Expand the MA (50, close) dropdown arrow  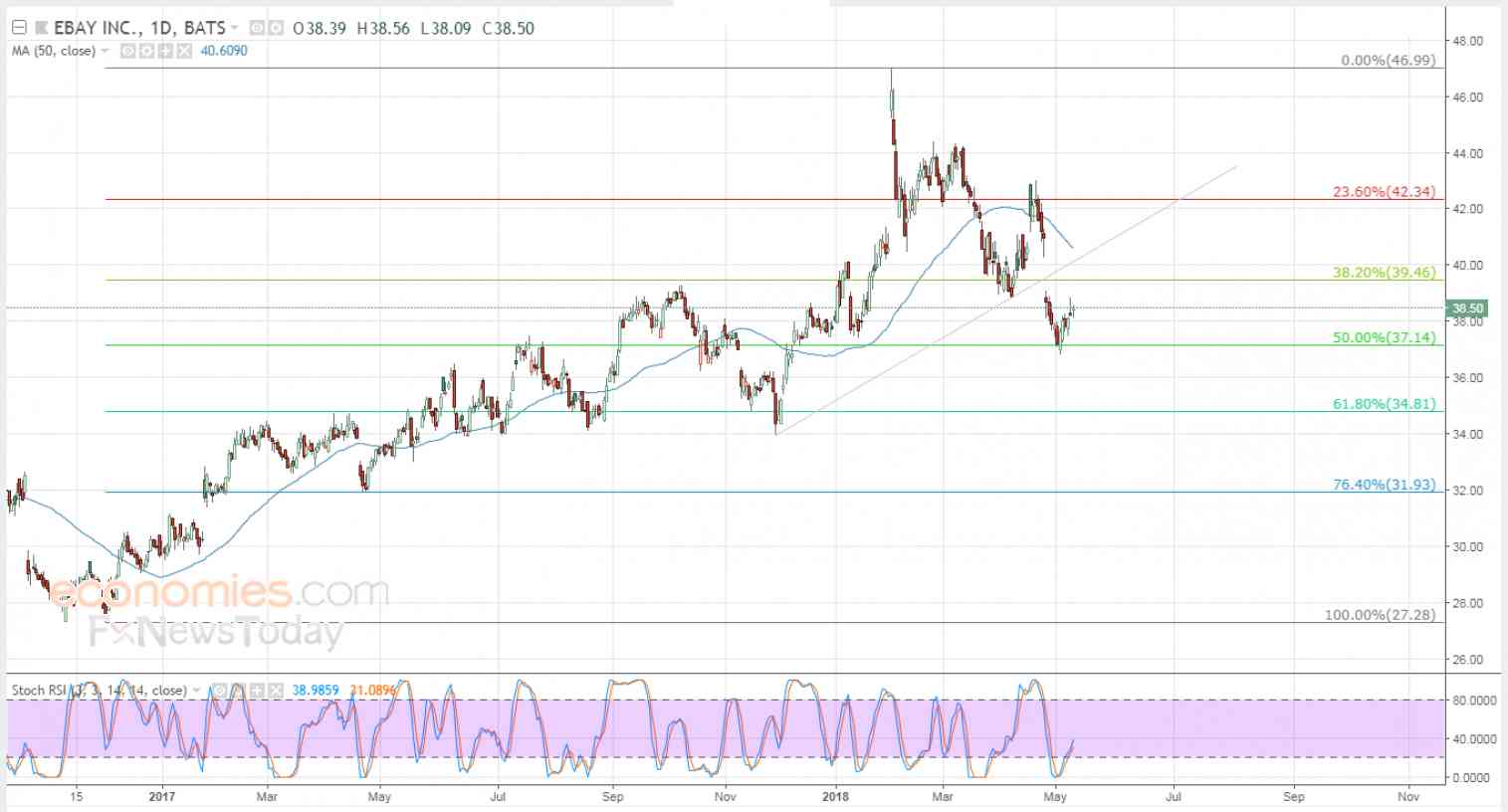106,51
